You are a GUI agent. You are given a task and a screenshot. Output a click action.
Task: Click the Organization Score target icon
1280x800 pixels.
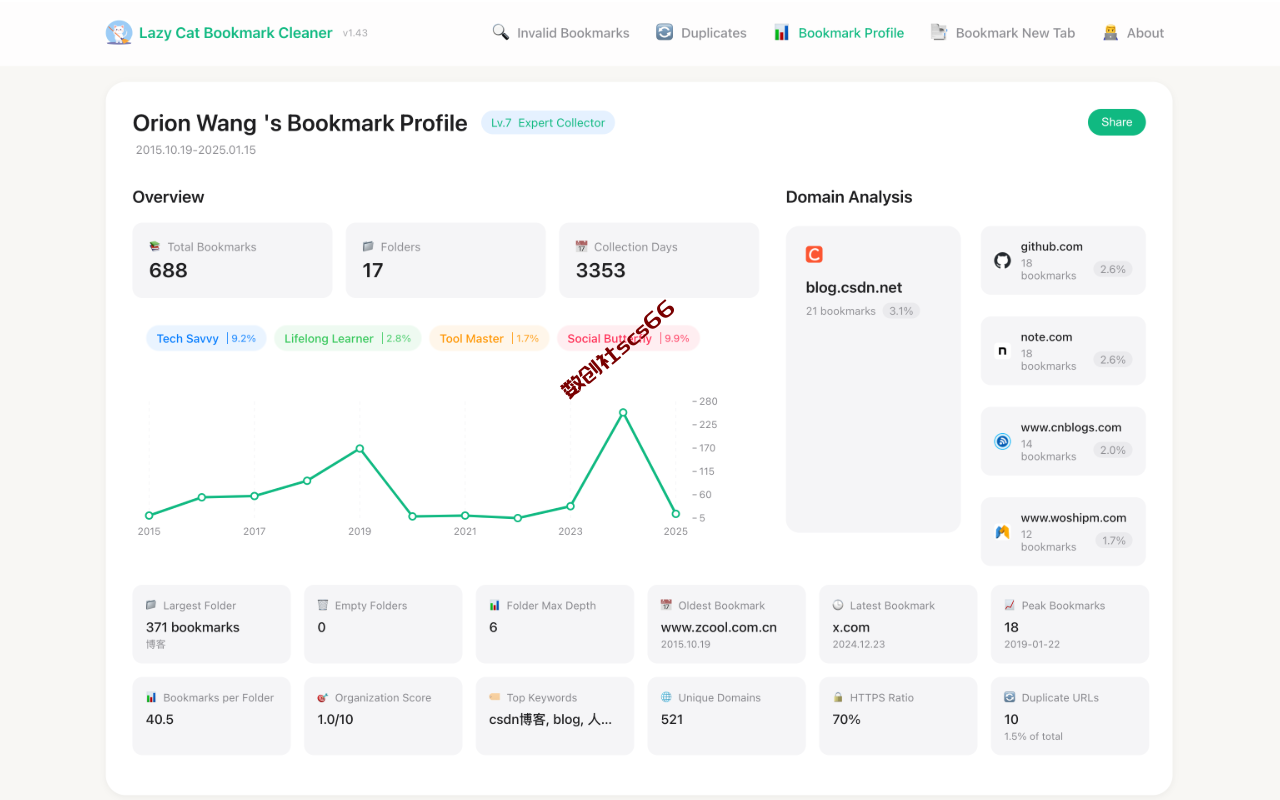tap(323, 697)
